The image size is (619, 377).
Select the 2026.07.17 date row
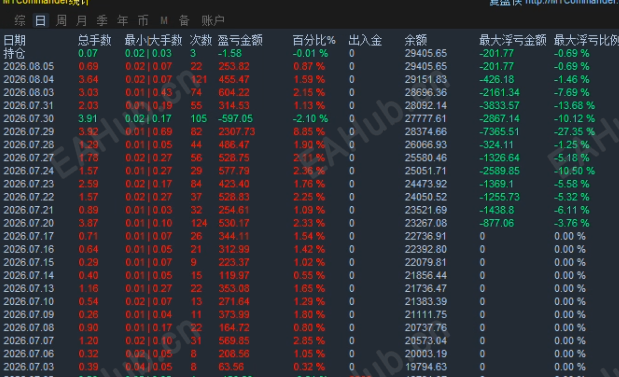click(x=29, y=236)
